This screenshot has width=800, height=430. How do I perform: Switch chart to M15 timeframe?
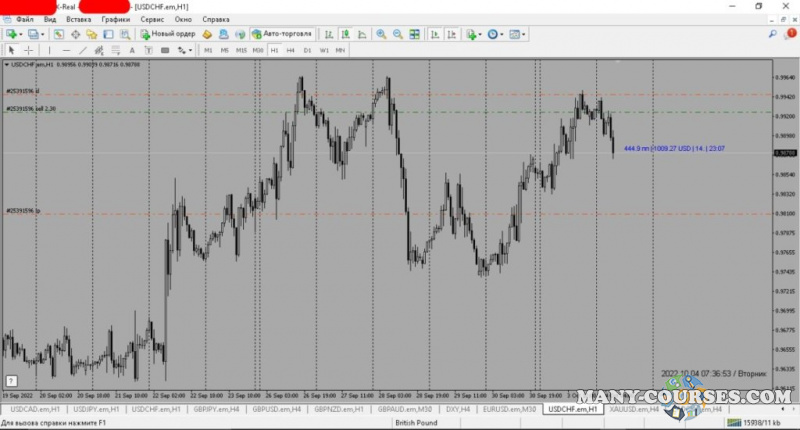tap(241, 50)
